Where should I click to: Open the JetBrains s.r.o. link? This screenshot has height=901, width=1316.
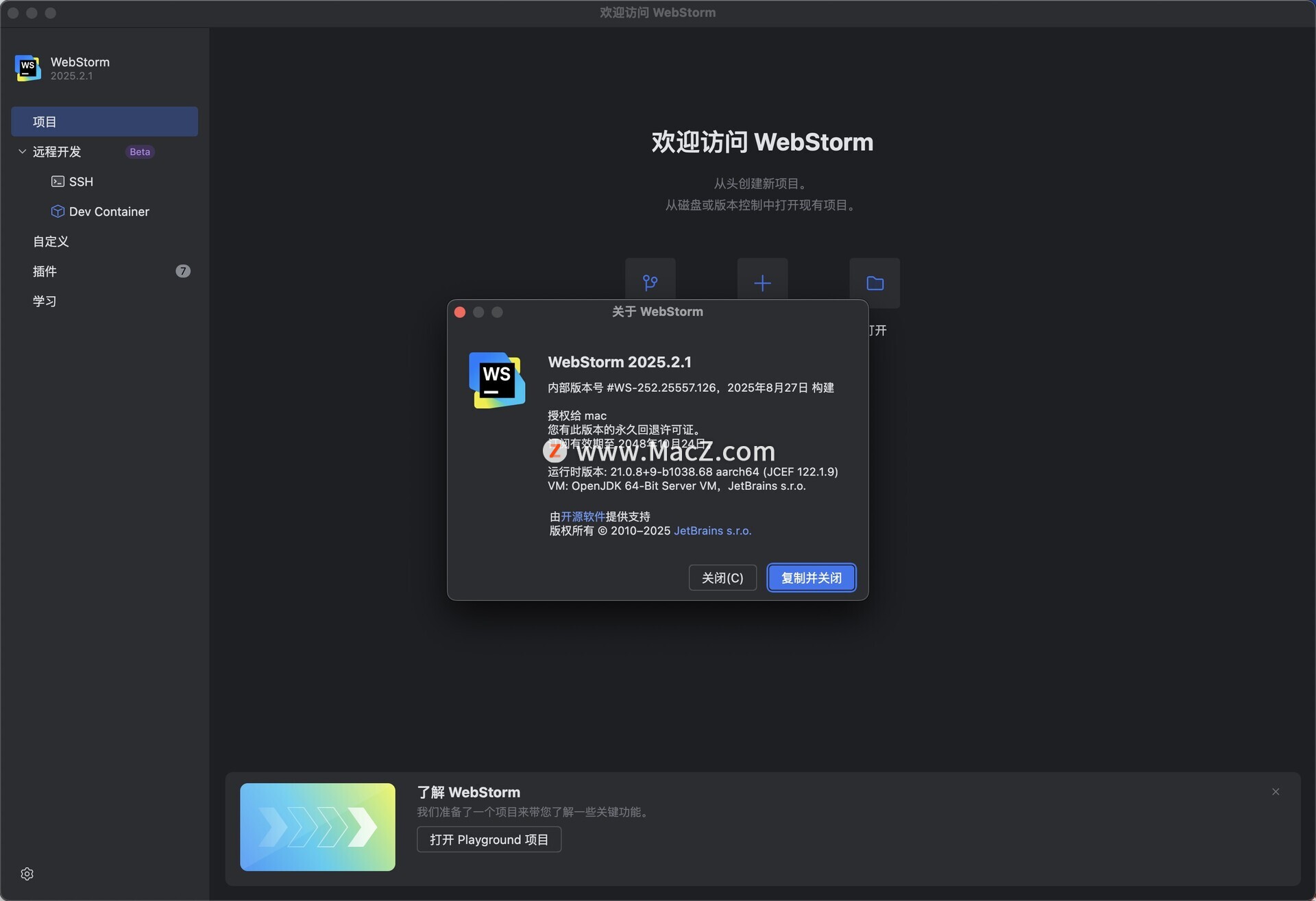tap(713, 530)
